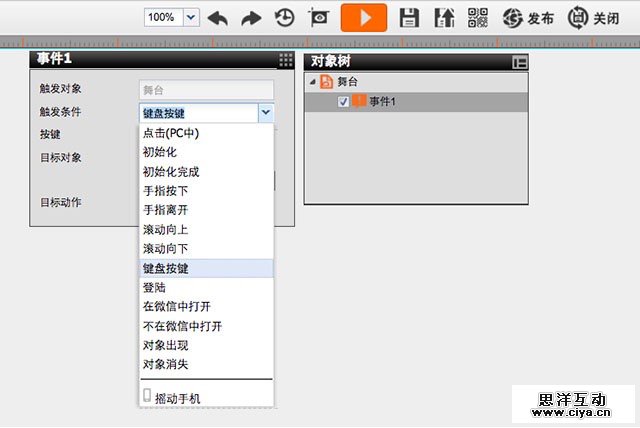The width and height of the screenshot is (640, 428).
Task: Click the redo arrow icon
Action: pos(251,18)
